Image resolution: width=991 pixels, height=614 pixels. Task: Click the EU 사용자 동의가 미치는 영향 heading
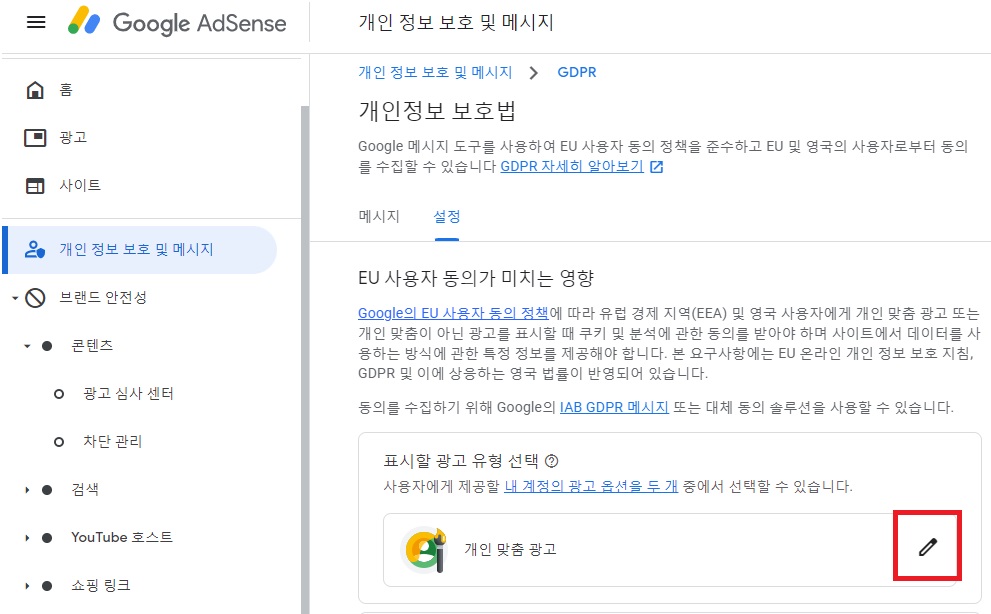tap(477, 278)
